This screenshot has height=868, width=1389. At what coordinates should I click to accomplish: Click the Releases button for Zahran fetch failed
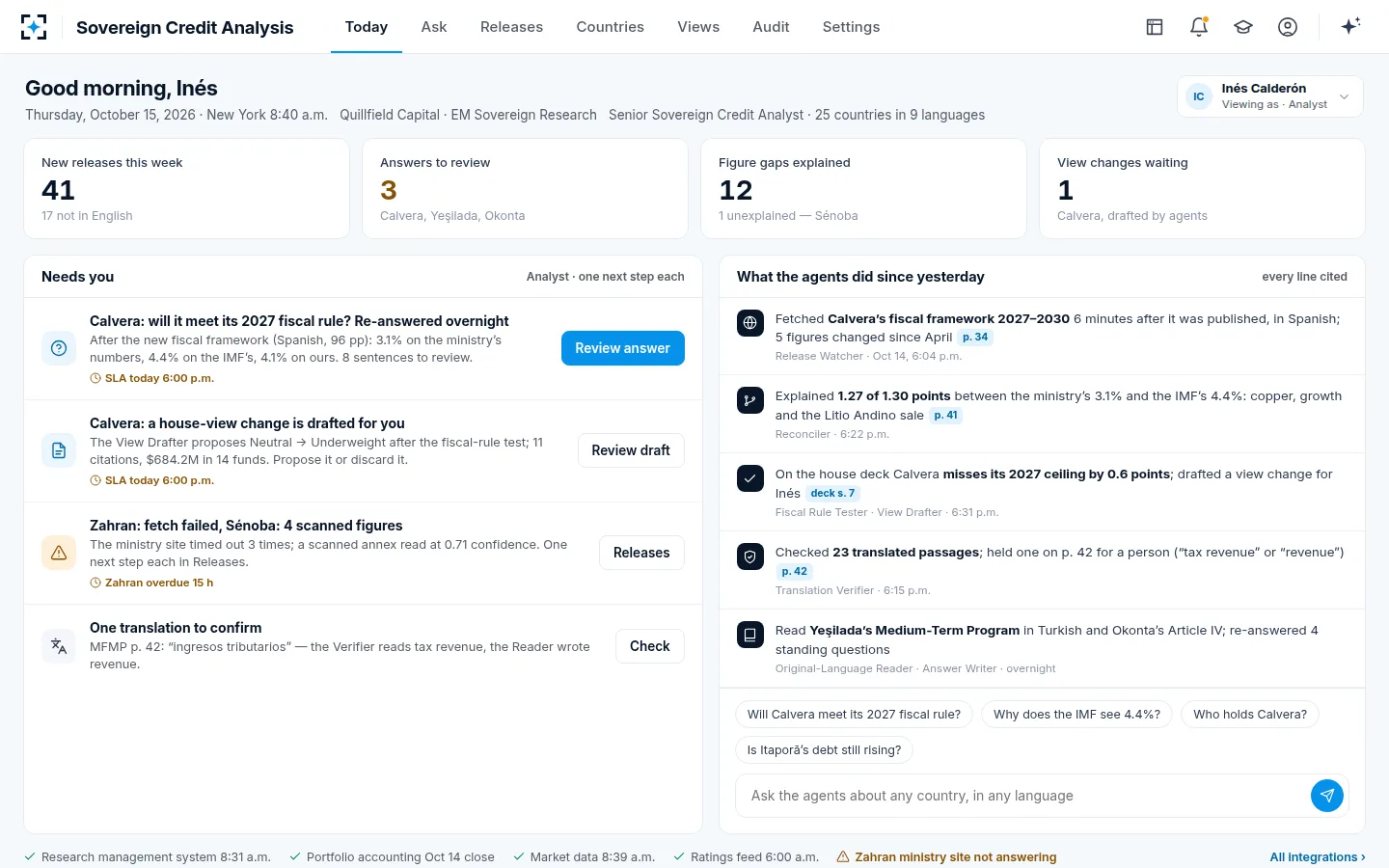641,553
